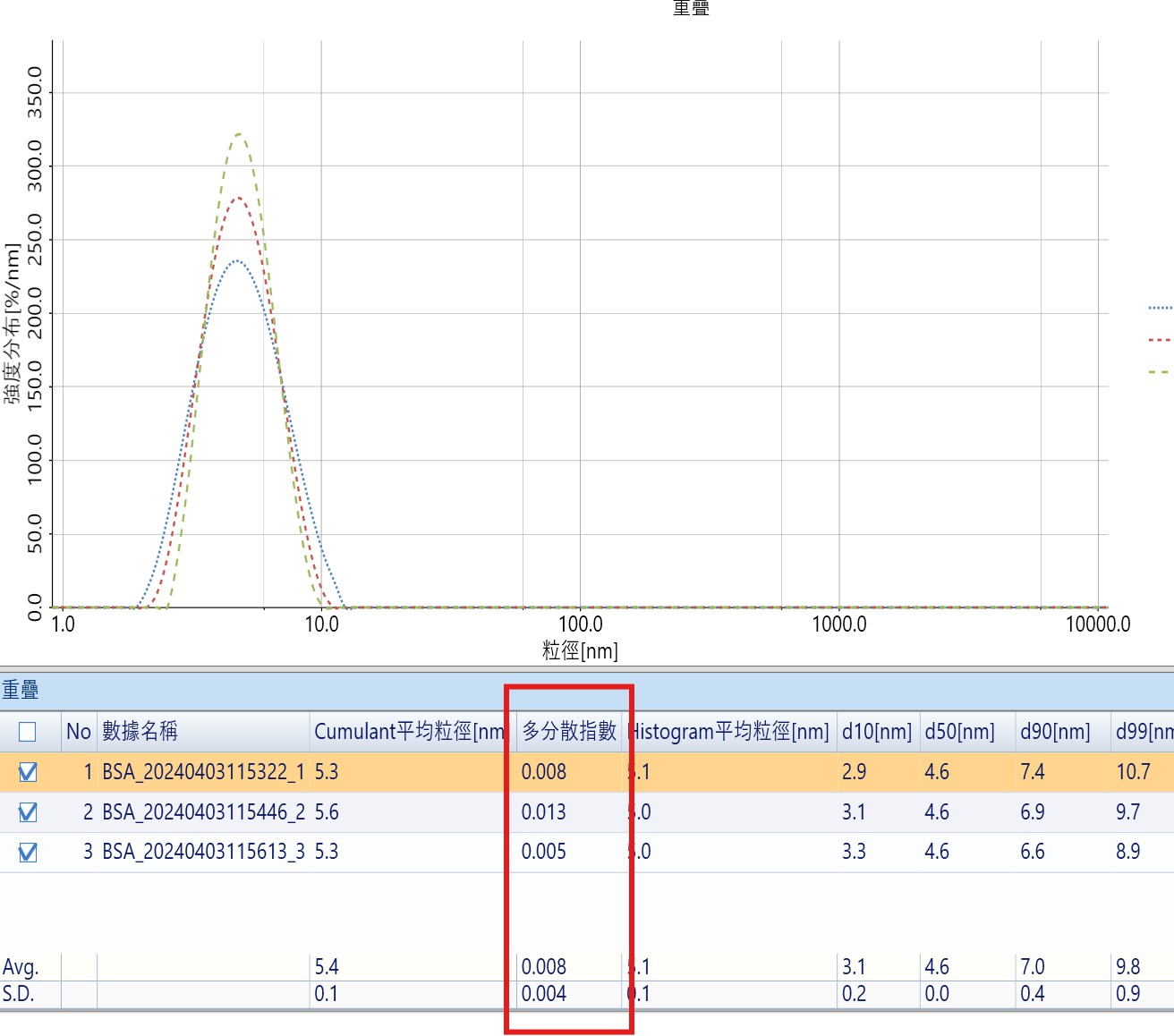Uncheck the checkbox for BSA_20240403115613_3
Screen dimensions: 1174x1036
click(28, 853)
